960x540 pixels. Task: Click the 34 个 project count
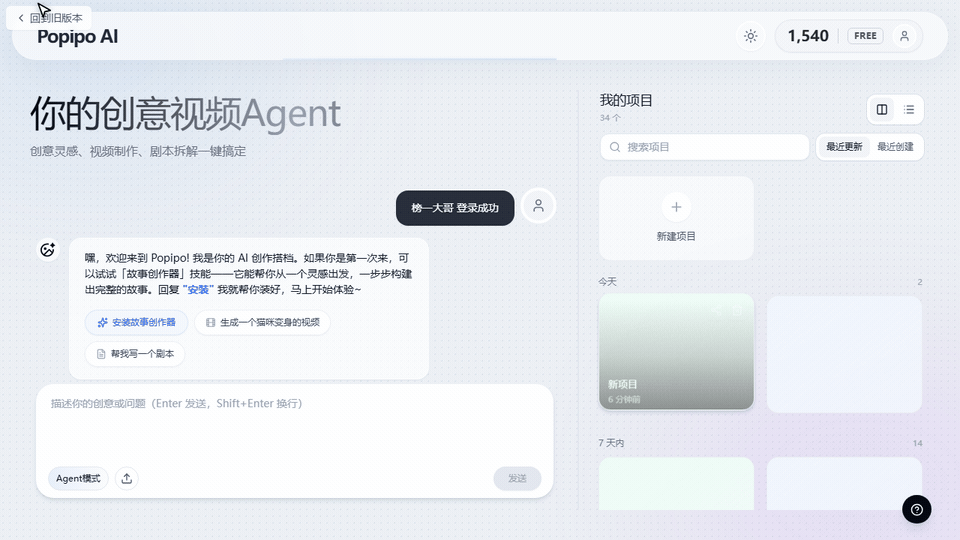(x=610, y=118)
